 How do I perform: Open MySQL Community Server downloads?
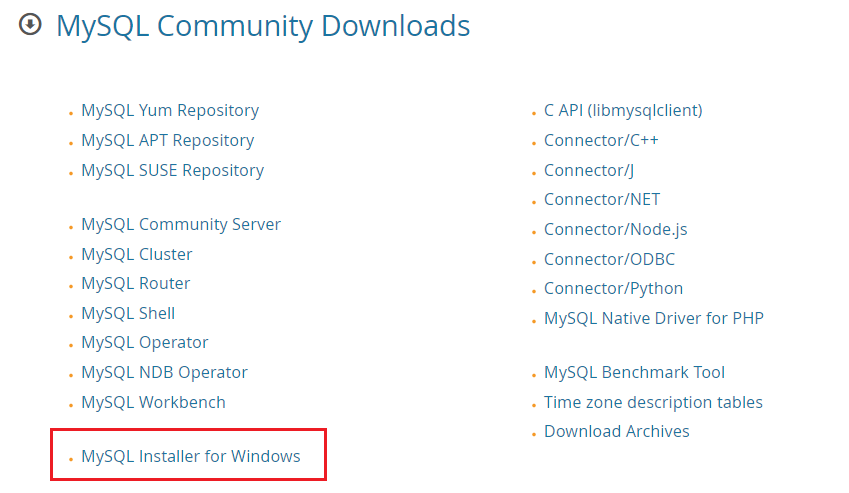point(181,225)
